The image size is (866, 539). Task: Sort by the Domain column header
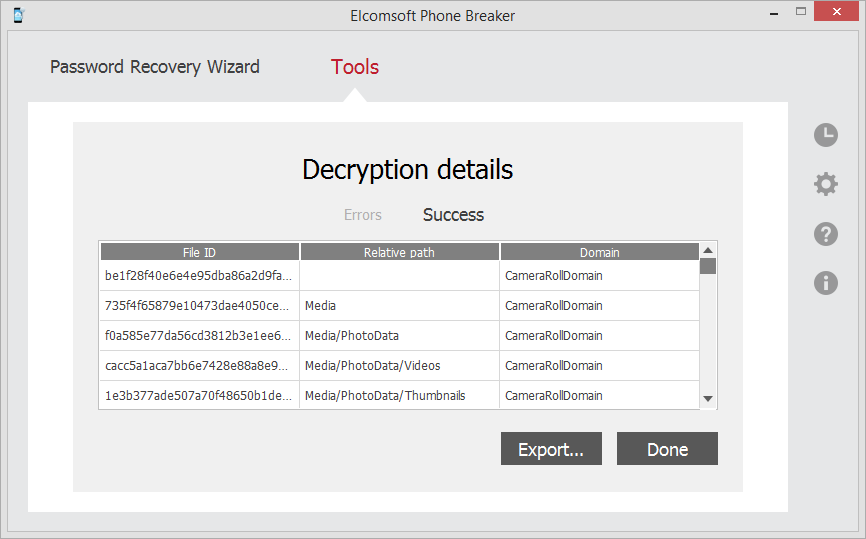(x=600, y=252)
